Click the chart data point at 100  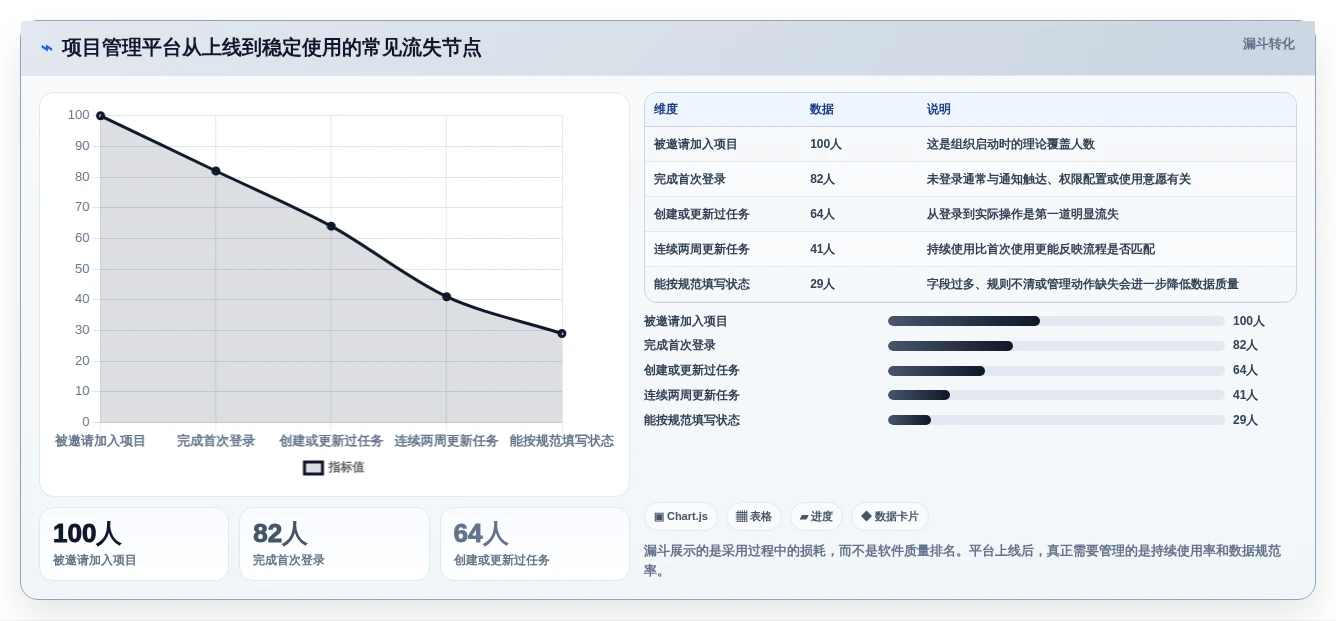tap(100, 116)
